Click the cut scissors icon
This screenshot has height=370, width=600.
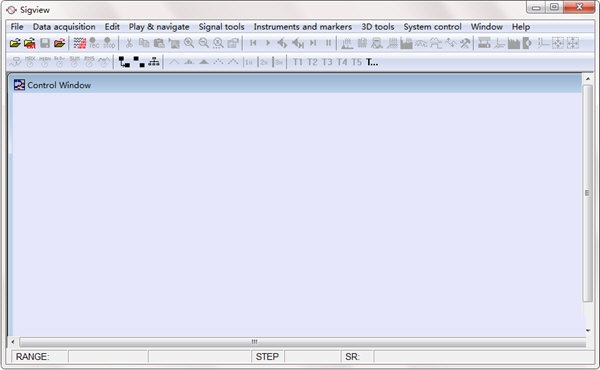(129, 43)
